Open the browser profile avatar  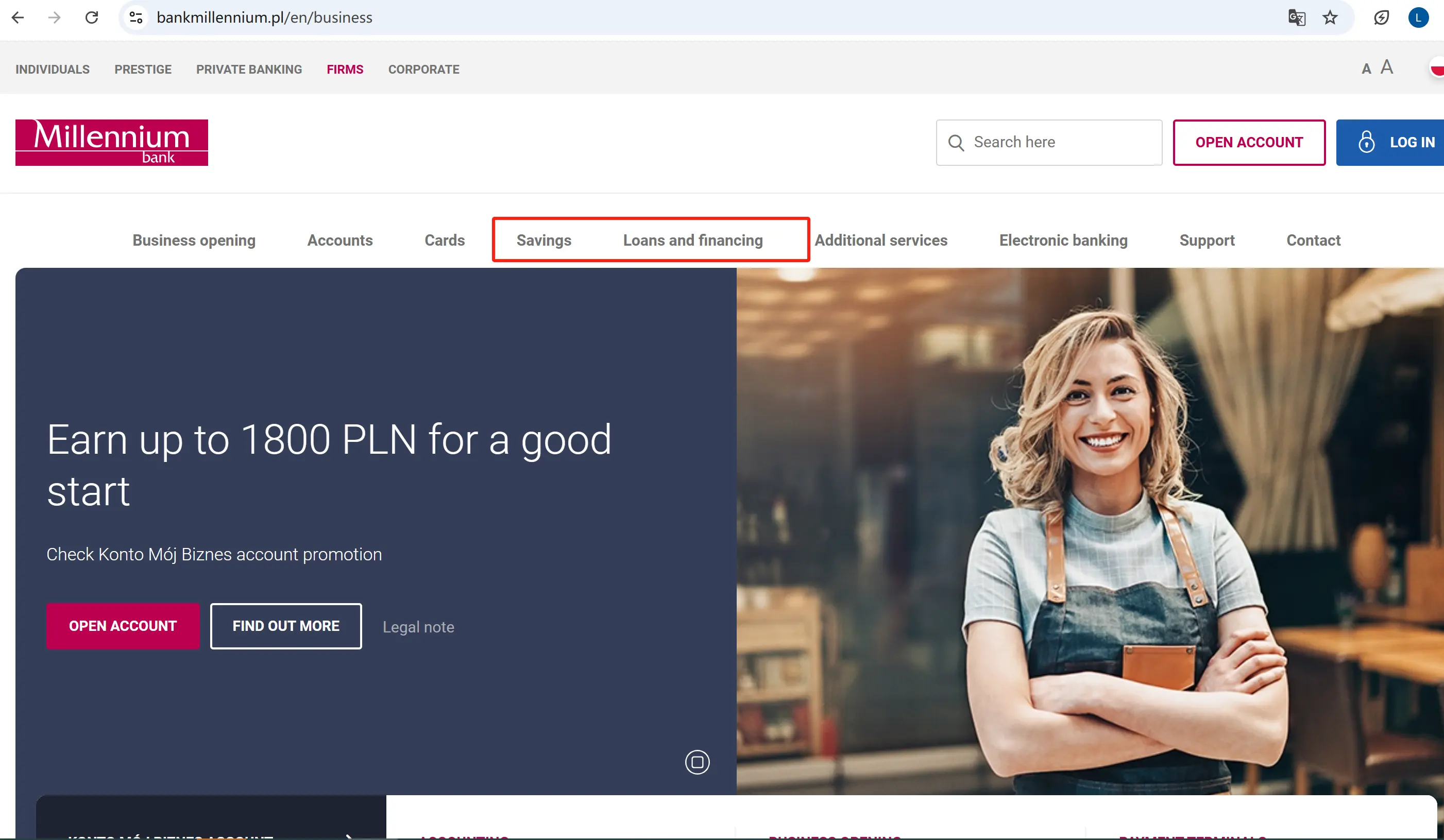pyautogui.click(x=1418, y=18)
